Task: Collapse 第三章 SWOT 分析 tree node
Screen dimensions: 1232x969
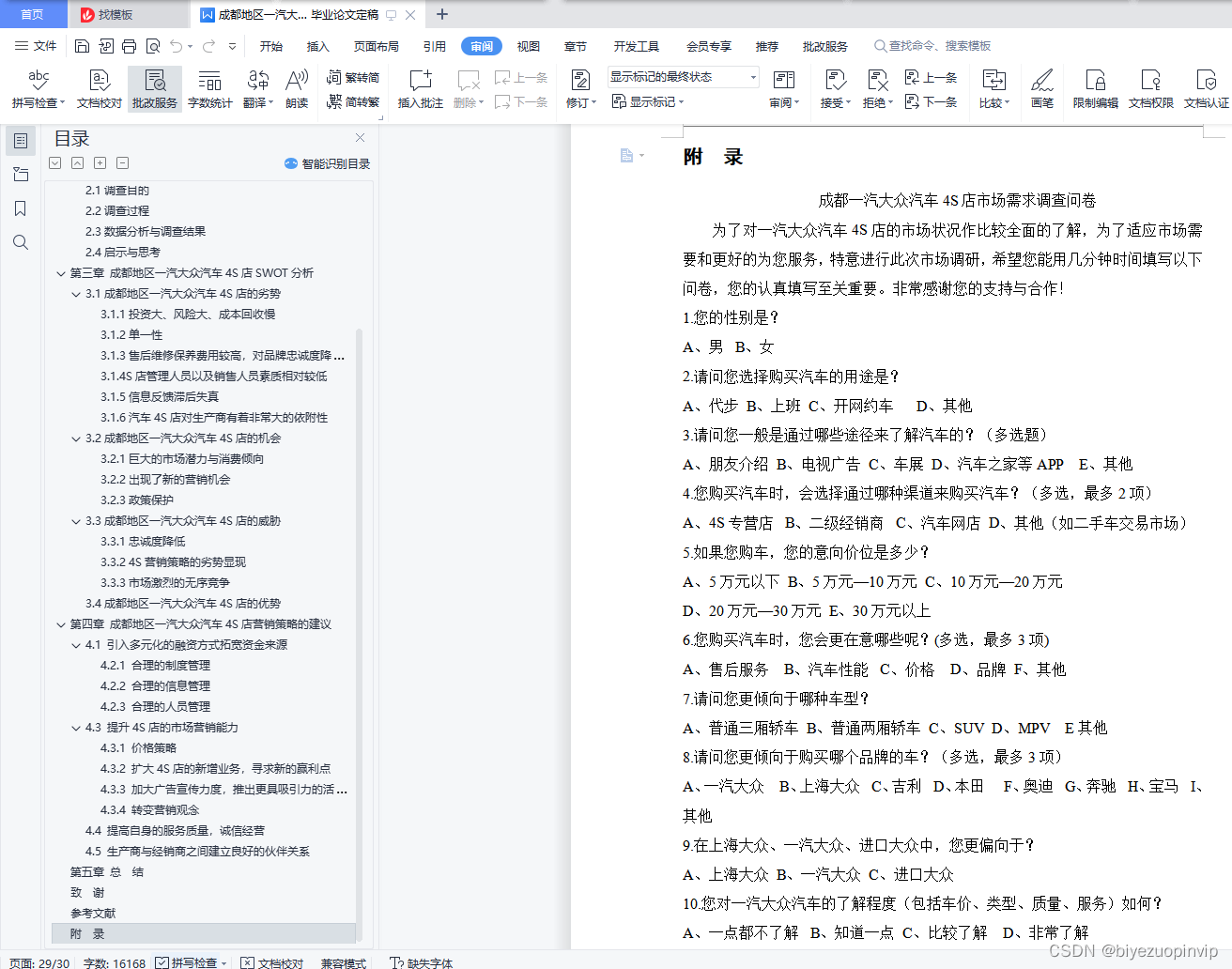Action: click(61, 273)
